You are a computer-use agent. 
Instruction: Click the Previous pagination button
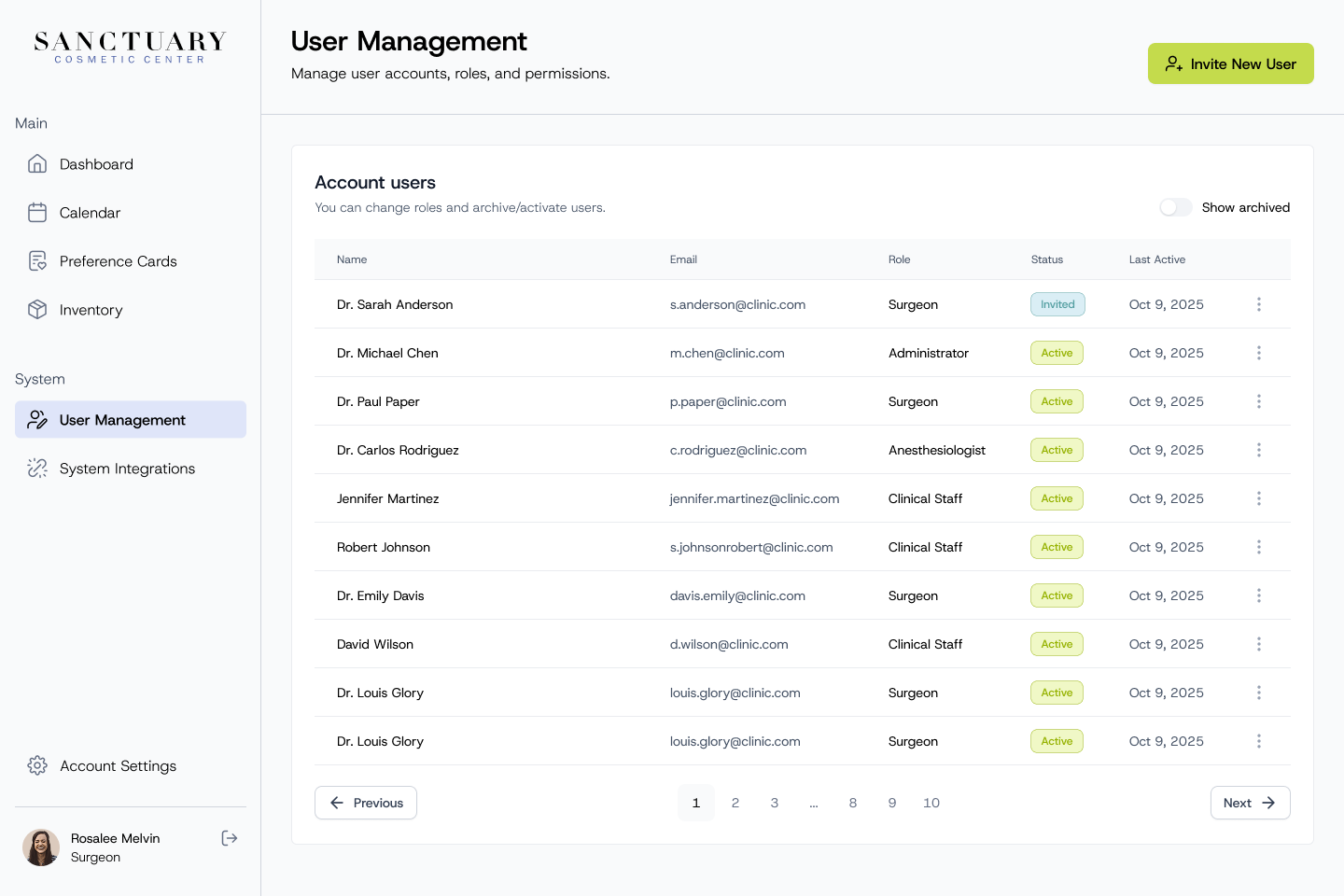coord(366,803)
